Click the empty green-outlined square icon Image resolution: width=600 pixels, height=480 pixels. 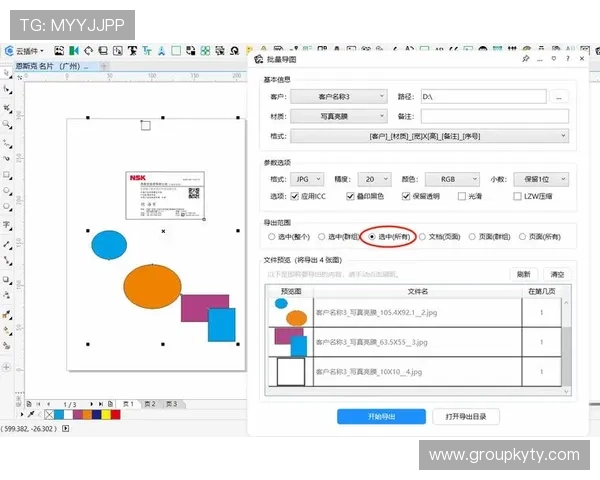(176, 51)
